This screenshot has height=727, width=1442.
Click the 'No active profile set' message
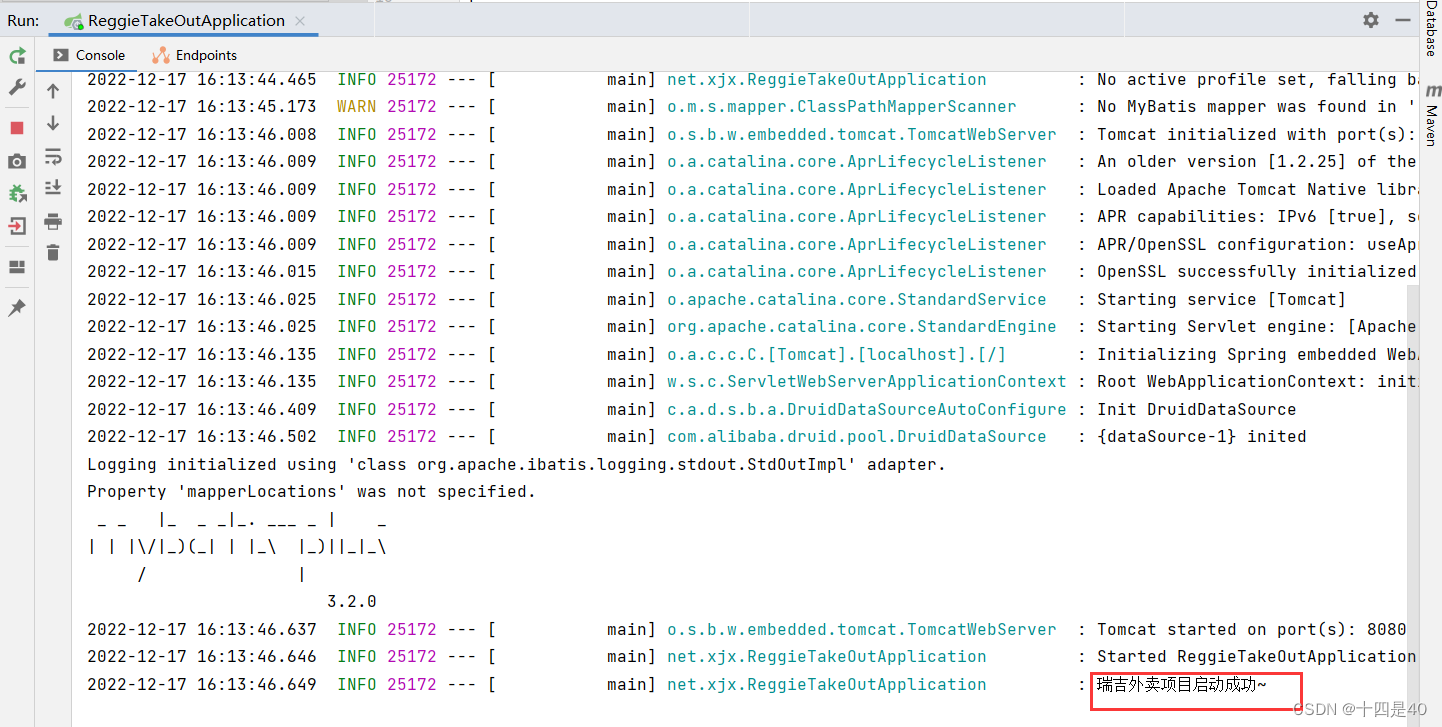(x=1257, y=80)
